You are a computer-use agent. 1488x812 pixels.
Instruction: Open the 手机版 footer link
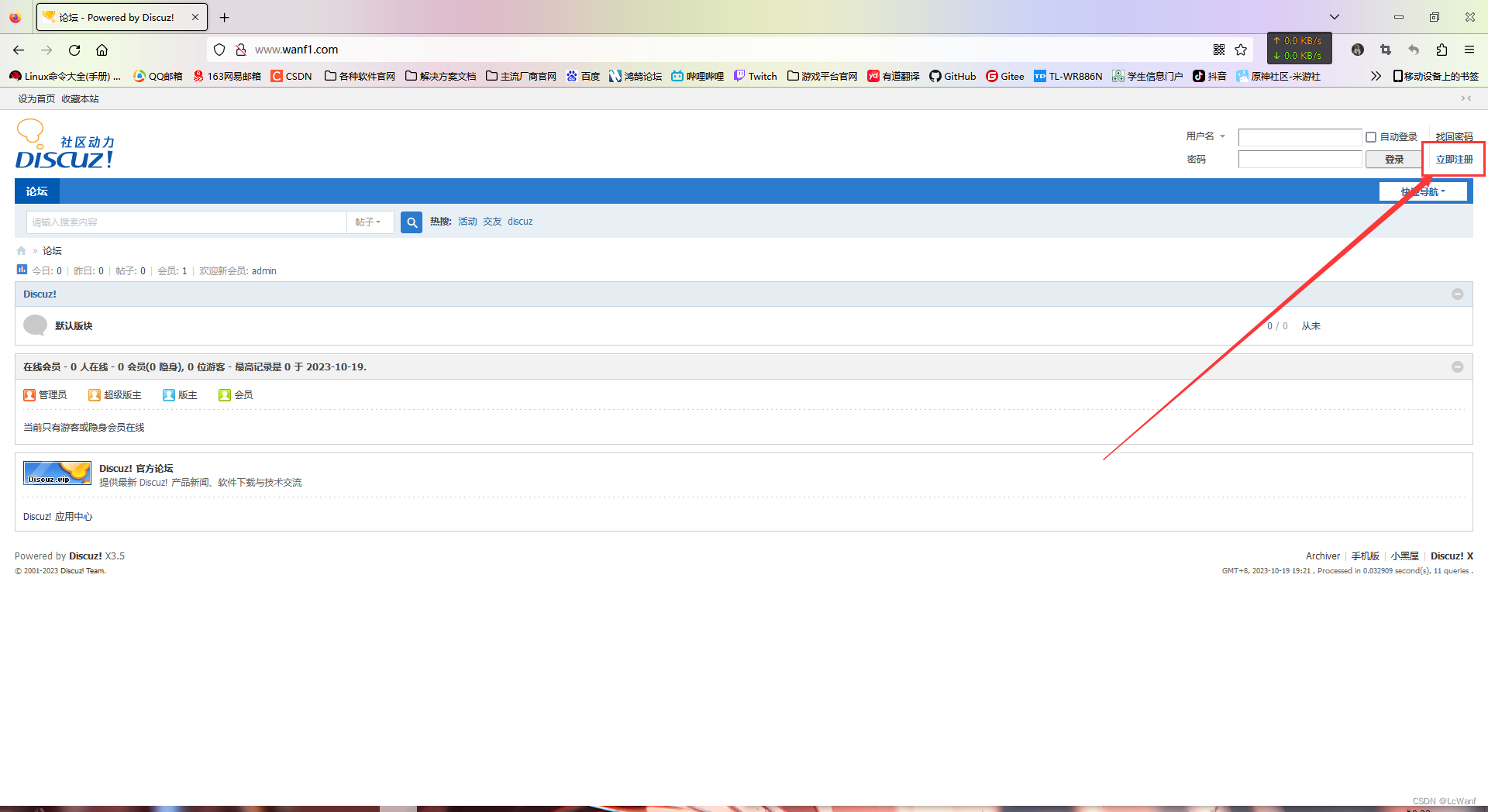[x=1366, y=556]
